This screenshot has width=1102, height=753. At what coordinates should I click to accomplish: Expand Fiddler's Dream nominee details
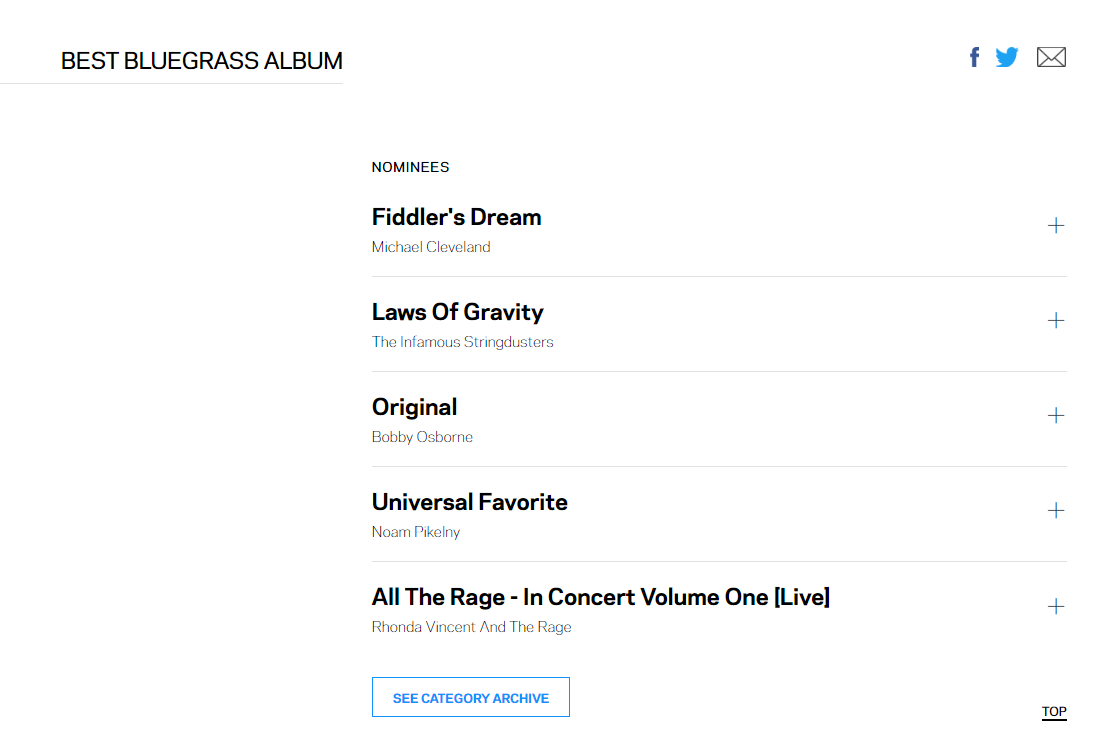[1055, 226]
